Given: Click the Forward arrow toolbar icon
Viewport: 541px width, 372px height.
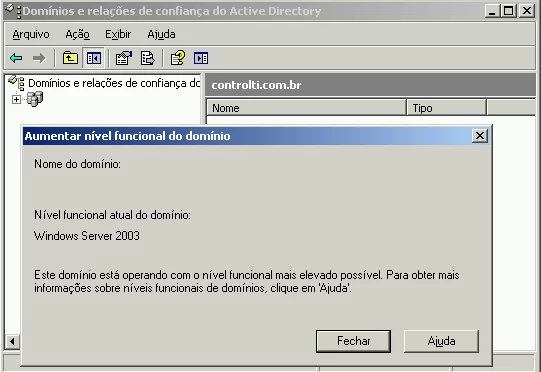Looking at the screenshot, I should click(x=39, y=58).
